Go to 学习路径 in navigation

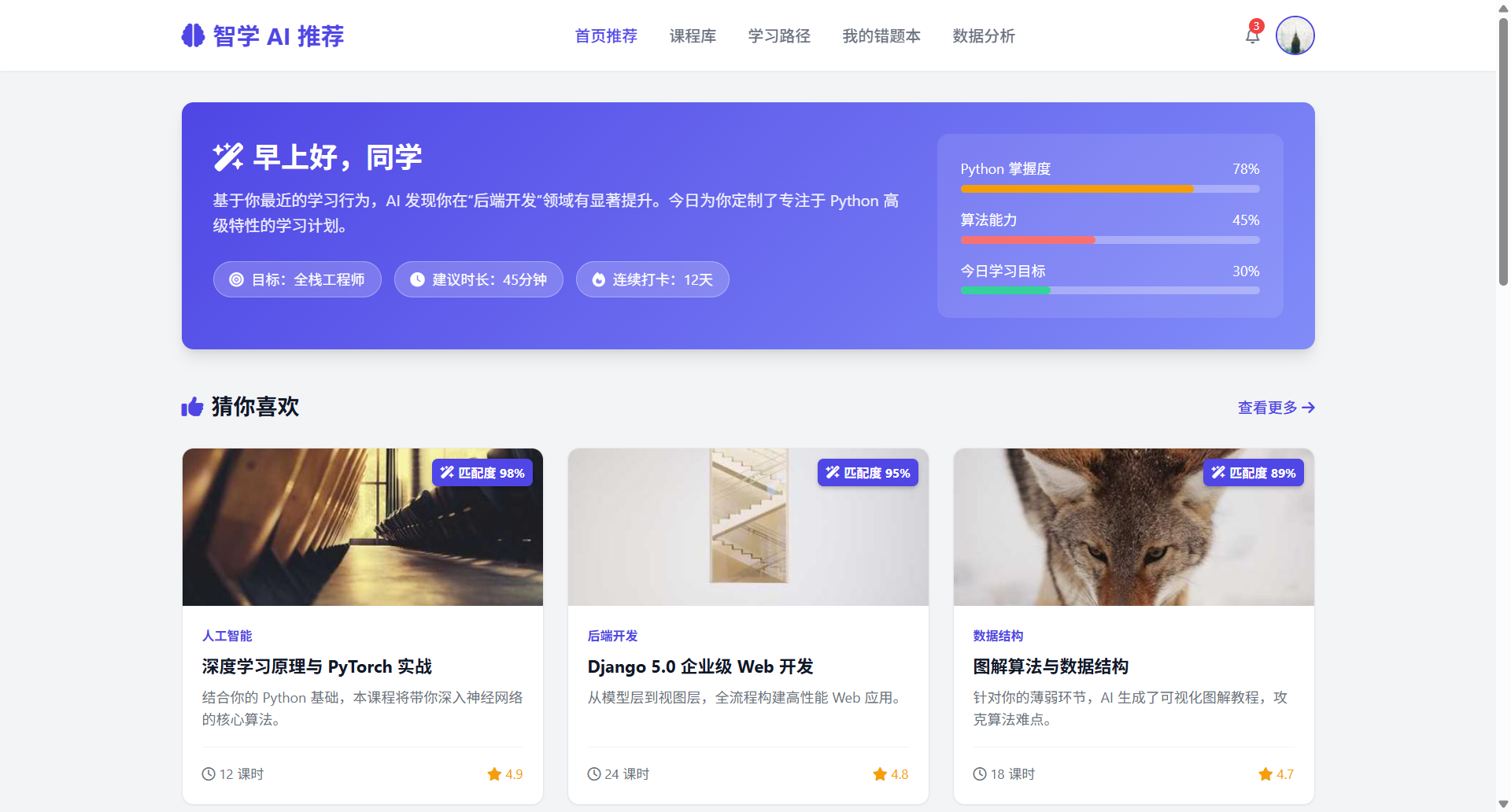pyautogui.click(x=779, y=36)
